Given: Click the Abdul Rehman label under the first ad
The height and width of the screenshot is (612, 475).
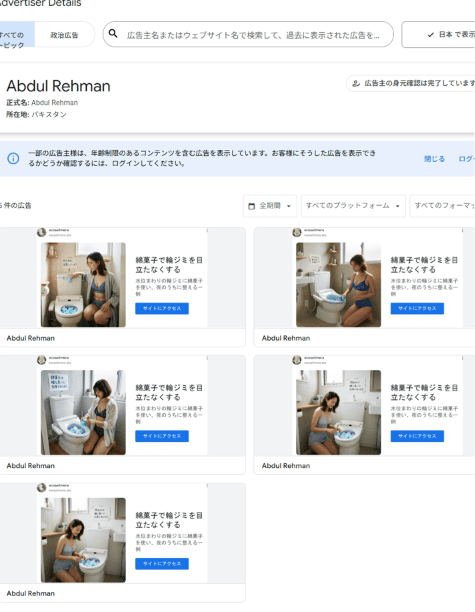Looking at the screenshot, I should [x=30, y=338].
